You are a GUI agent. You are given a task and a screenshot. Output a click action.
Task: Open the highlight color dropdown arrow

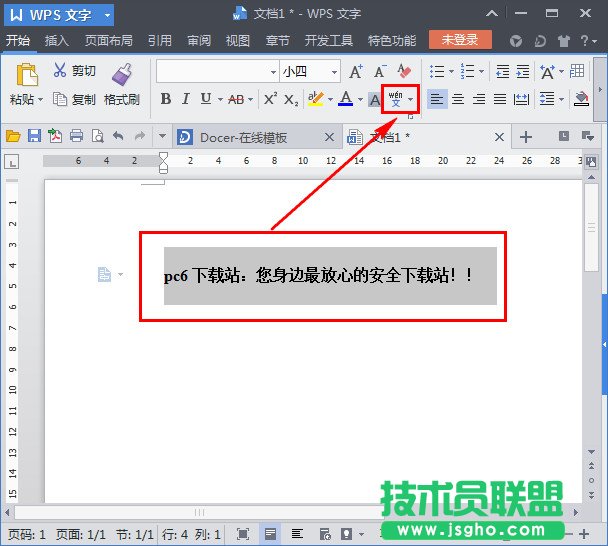330,100
